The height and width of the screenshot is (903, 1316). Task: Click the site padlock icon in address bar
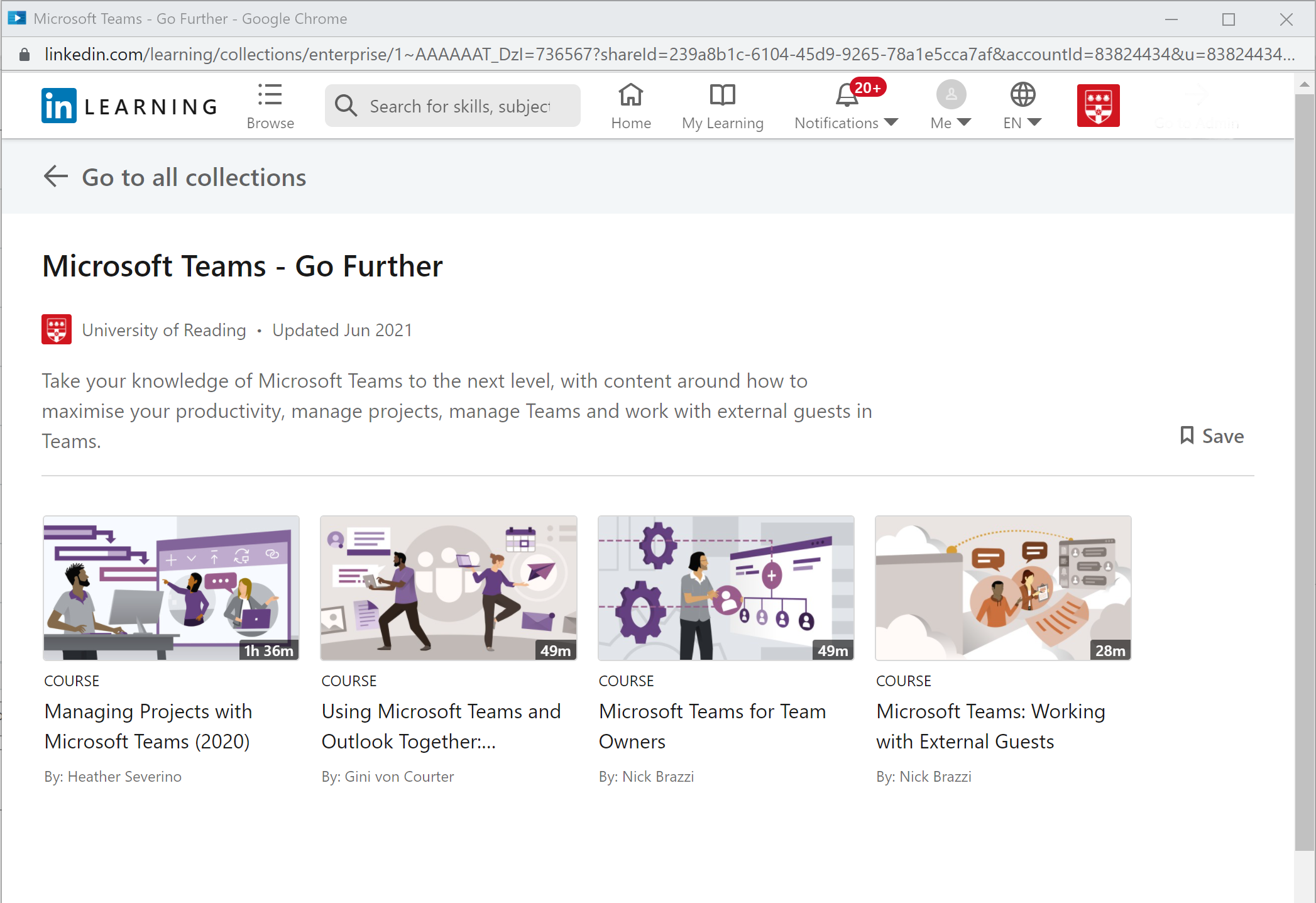tap(24, 54)
